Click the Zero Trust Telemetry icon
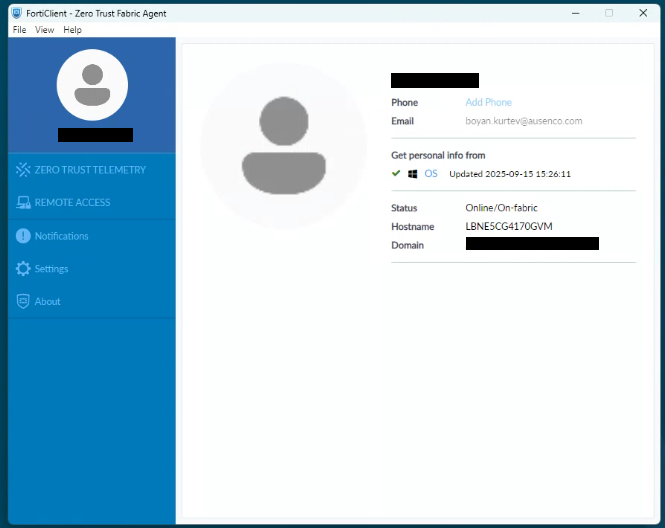665x528 pixels. (x=23, y=170)
